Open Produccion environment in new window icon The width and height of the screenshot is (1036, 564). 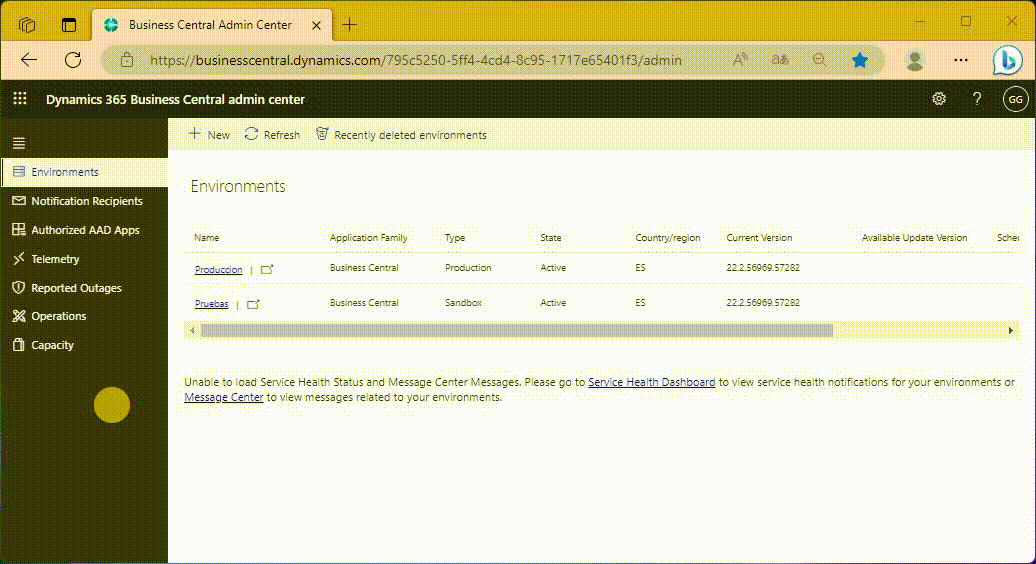pos(267,270)
